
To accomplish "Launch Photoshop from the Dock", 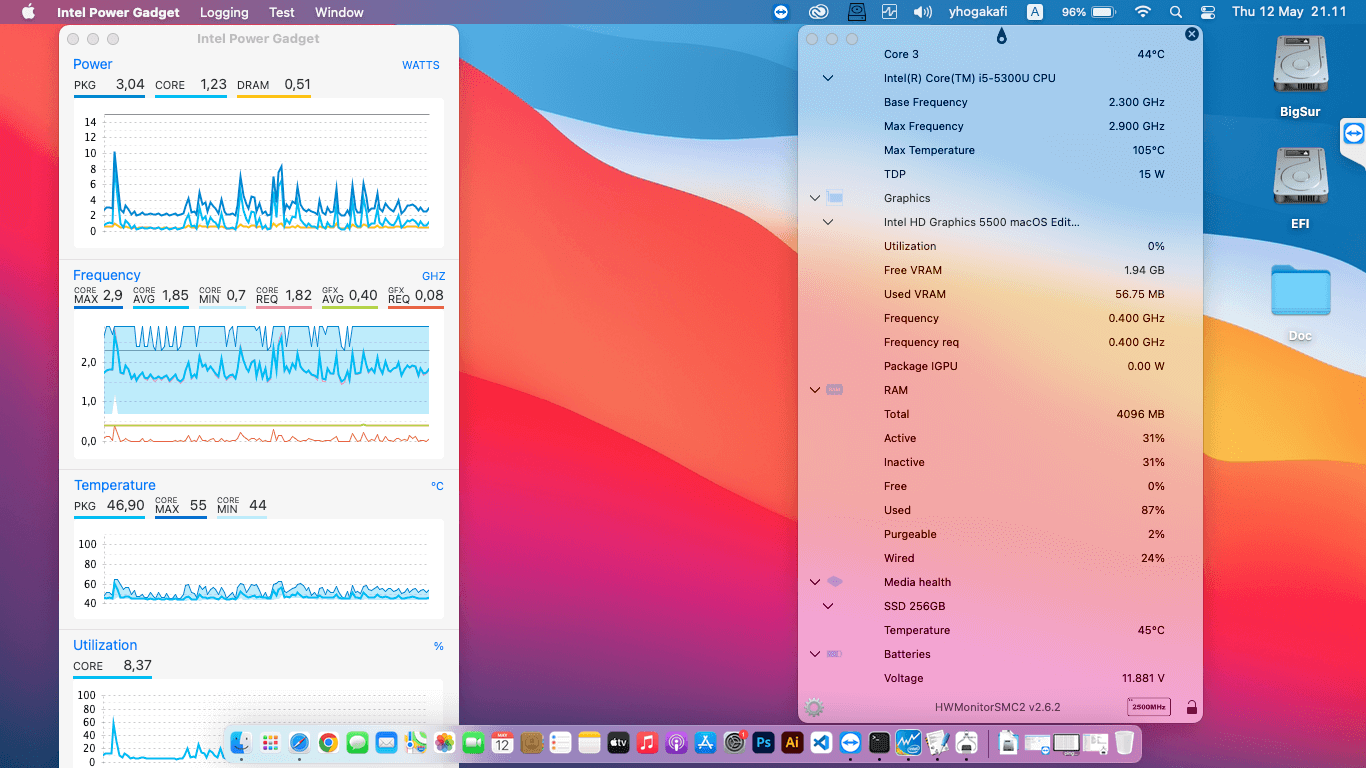I will click(x=763, y=742).
